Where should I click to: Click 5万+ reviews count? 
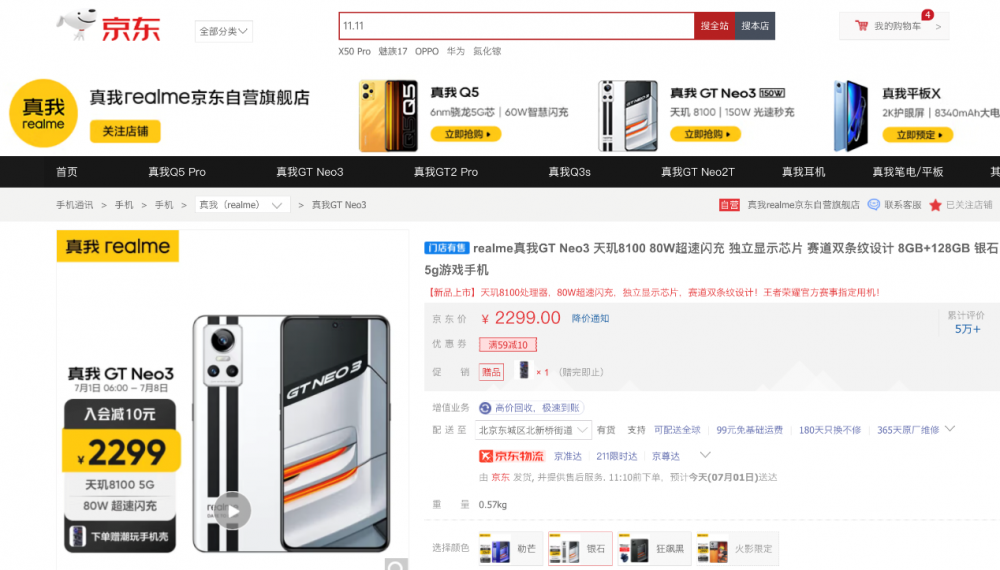coord(967,329)
